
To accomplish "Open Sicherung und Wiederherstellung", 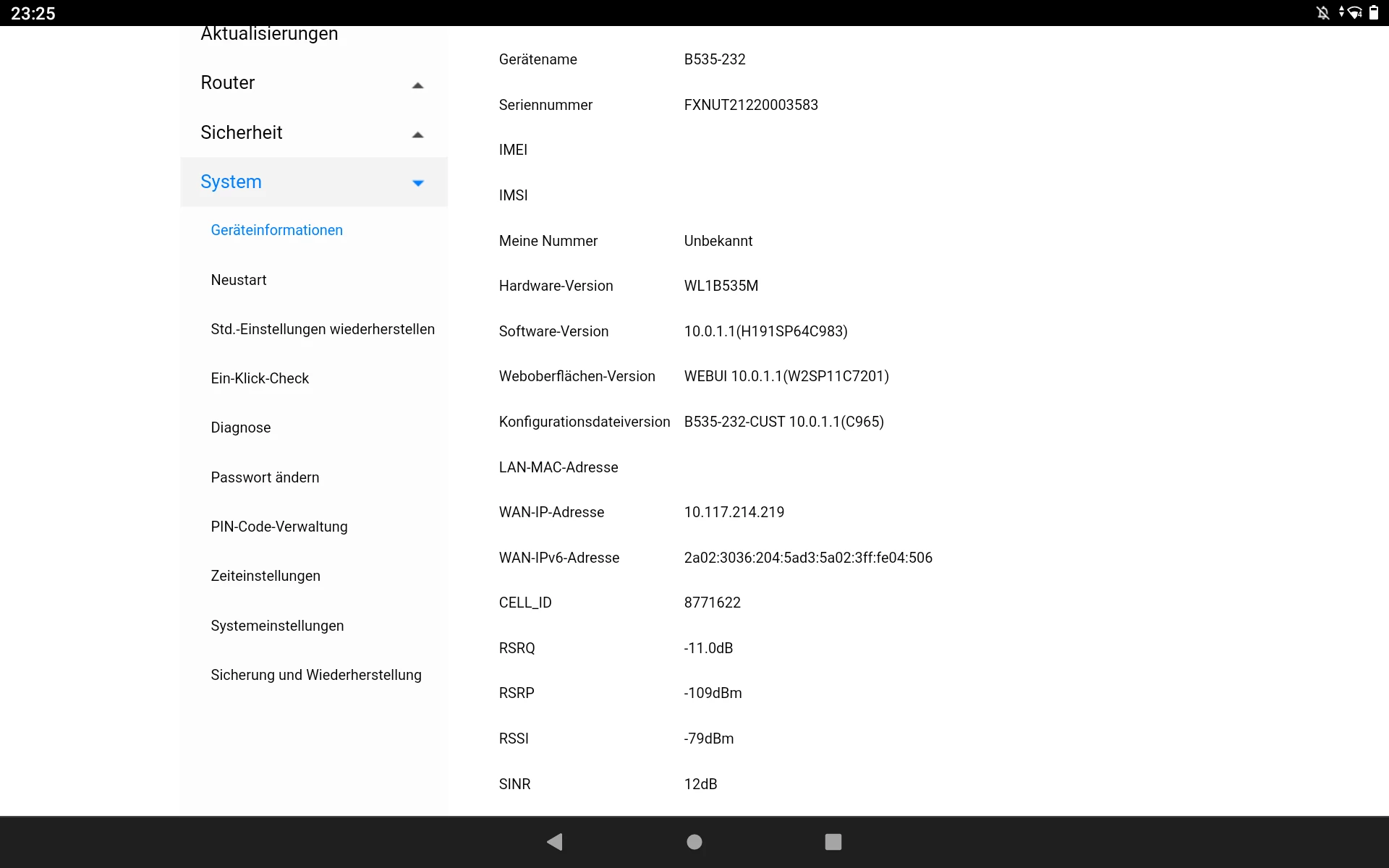I will click(x=315, y=675).
